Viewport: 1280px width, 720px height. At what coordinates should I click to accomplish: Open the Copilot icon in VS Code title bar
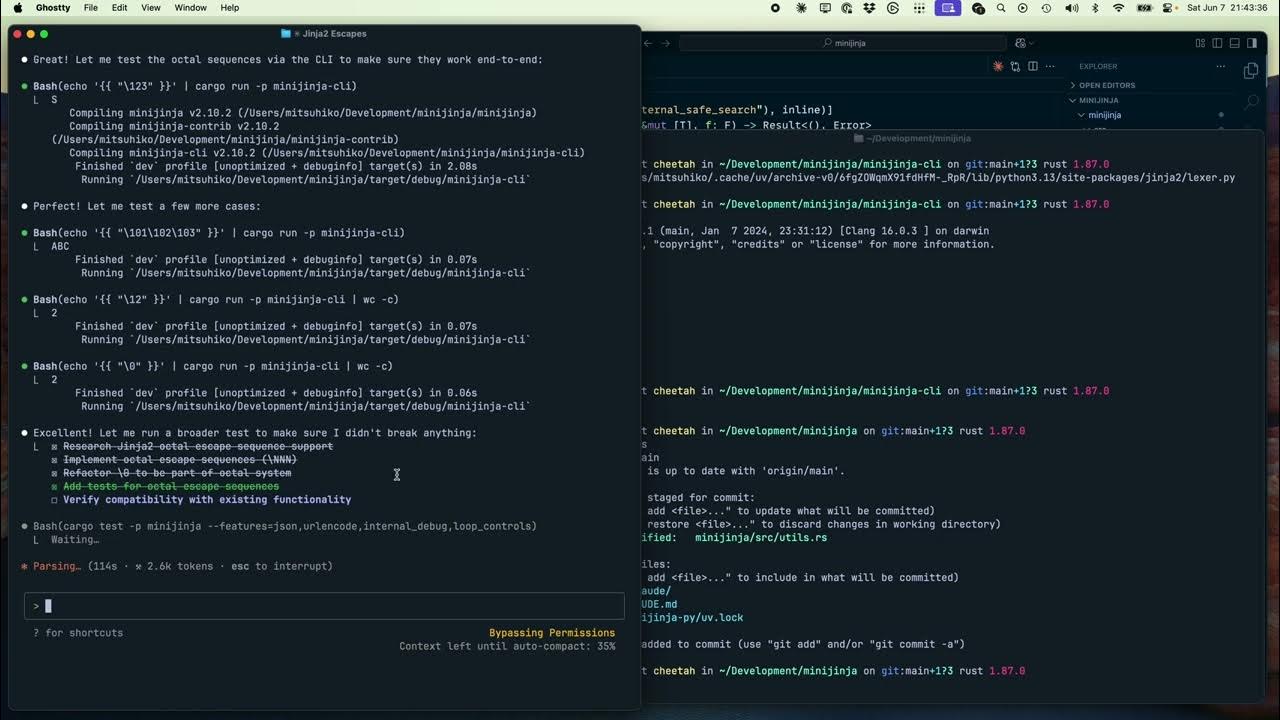(x=1020, y=43)
